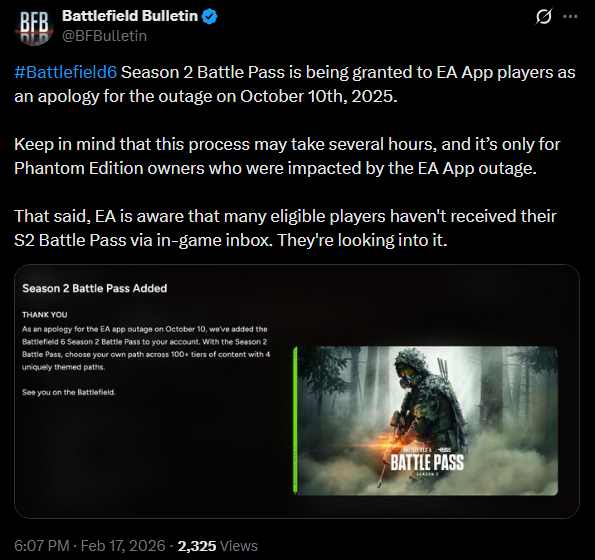Click the "See you on the Battlefield." line

pyautogui.click(x=69, y=392)
